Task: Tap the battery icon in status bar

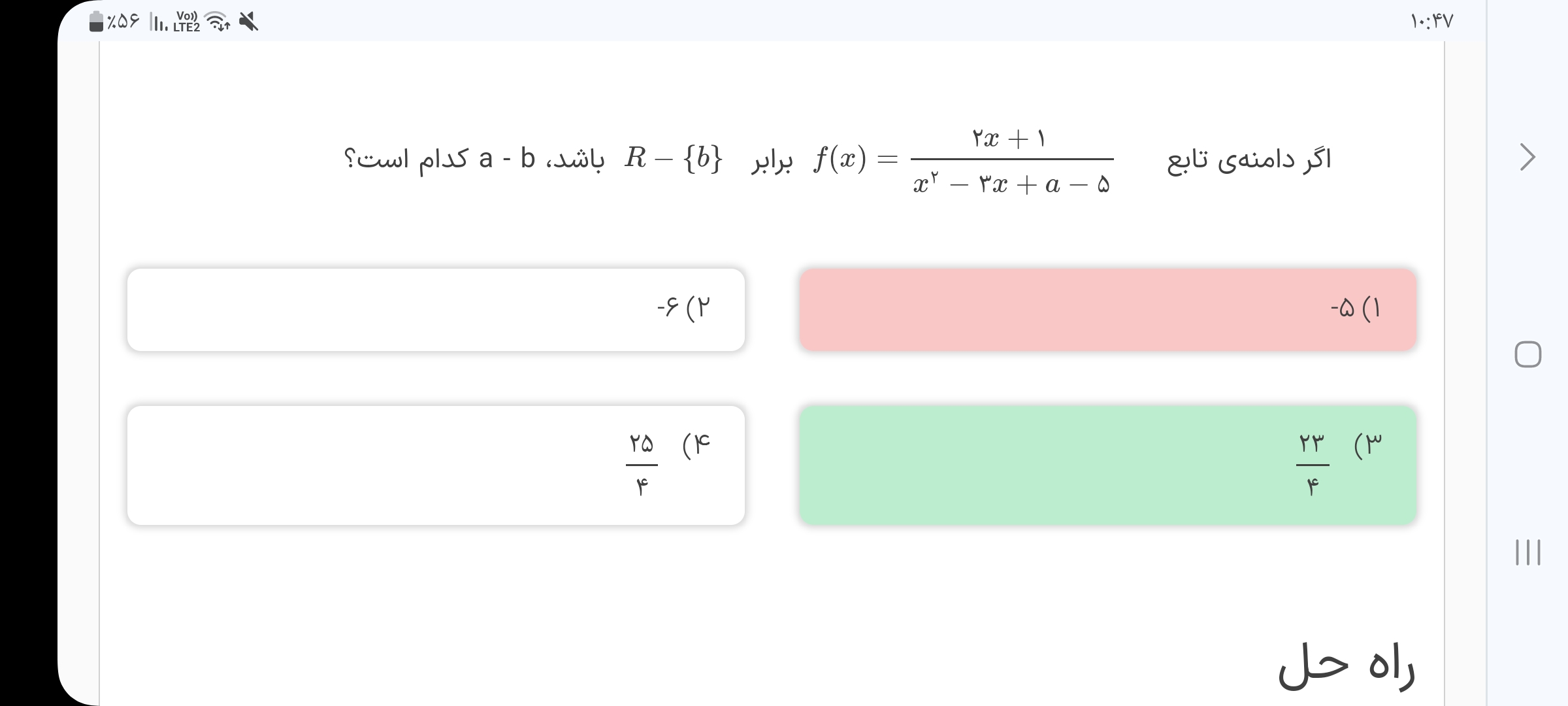Action: [96, 22]
